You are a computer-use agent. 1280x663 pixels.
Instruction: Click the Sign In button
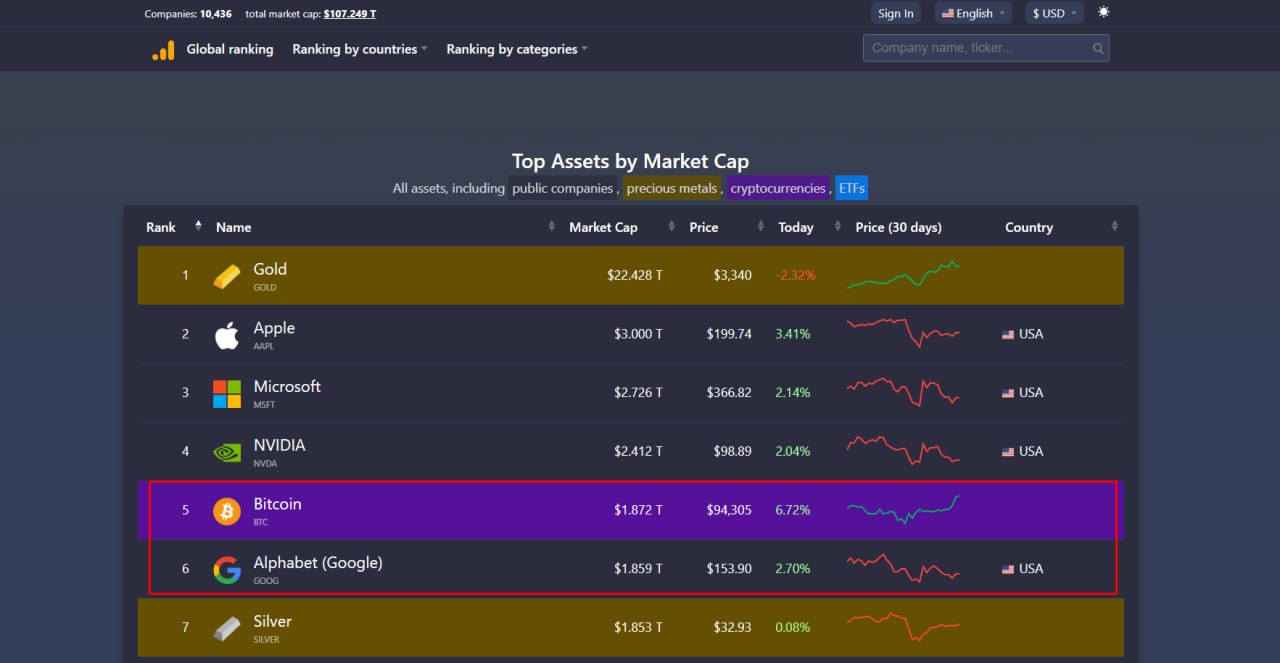[x=895, y=13]
